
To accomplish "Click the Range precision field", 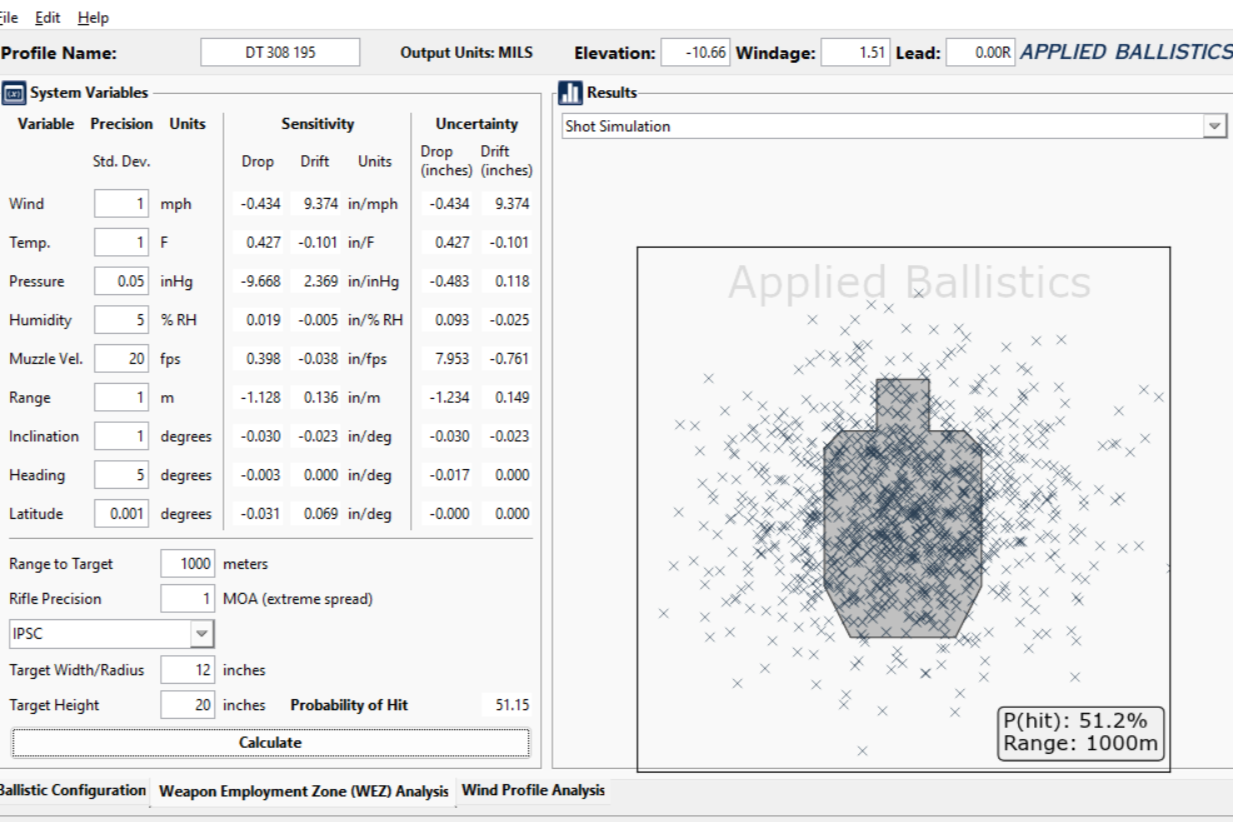I will tap(122, 397).
